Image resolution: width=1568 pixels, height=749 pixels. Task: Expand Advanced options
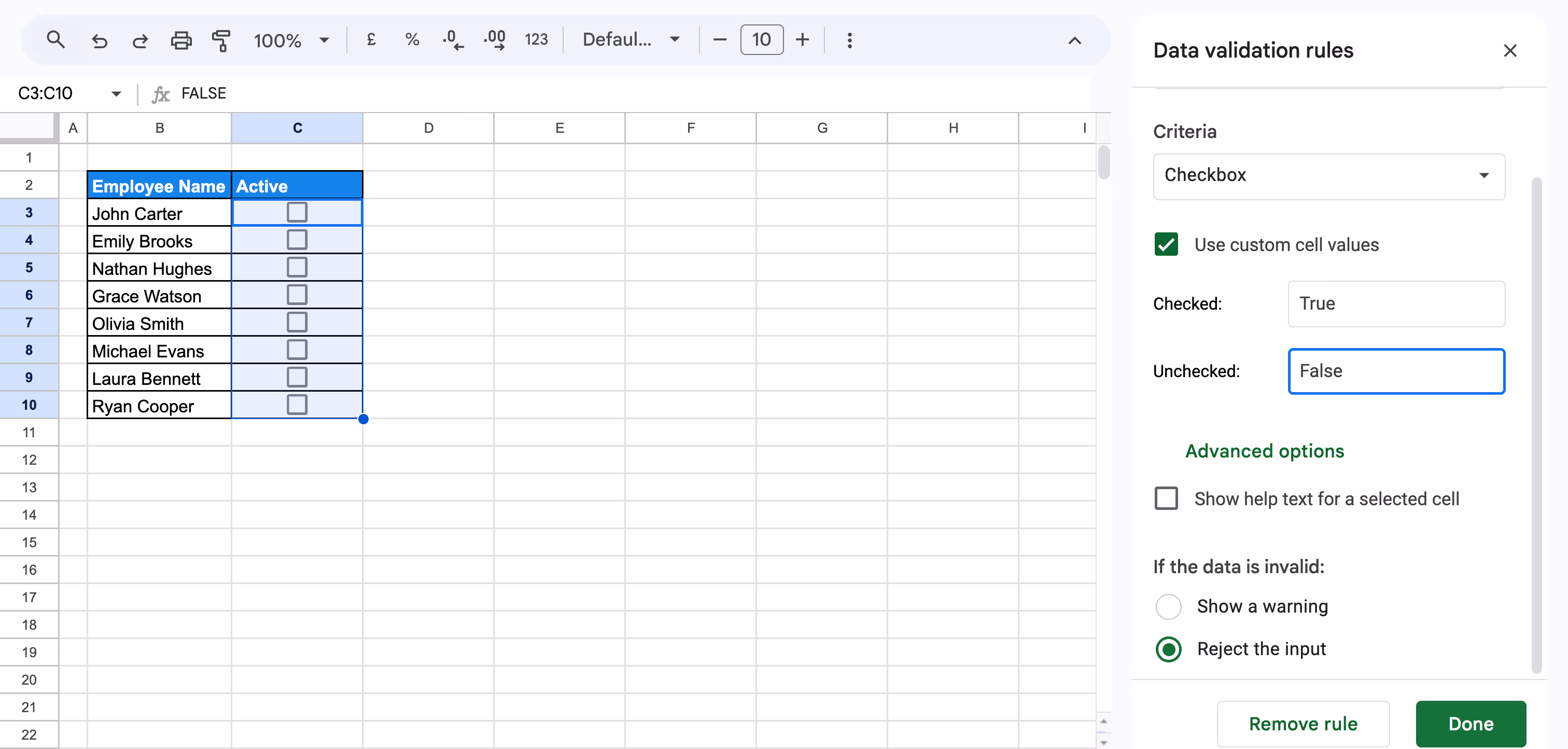(1264, 451)
